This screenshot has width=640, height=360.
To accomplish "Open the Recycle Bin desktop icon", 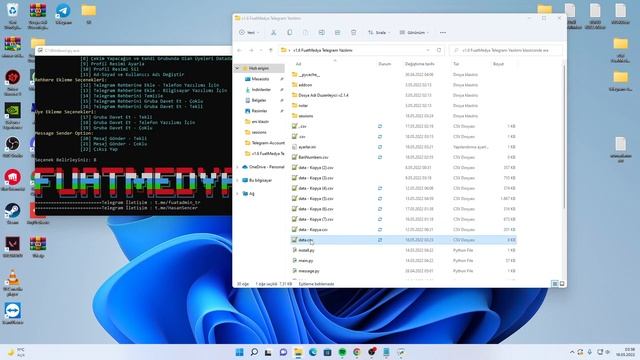I will (x=12, y=16).
